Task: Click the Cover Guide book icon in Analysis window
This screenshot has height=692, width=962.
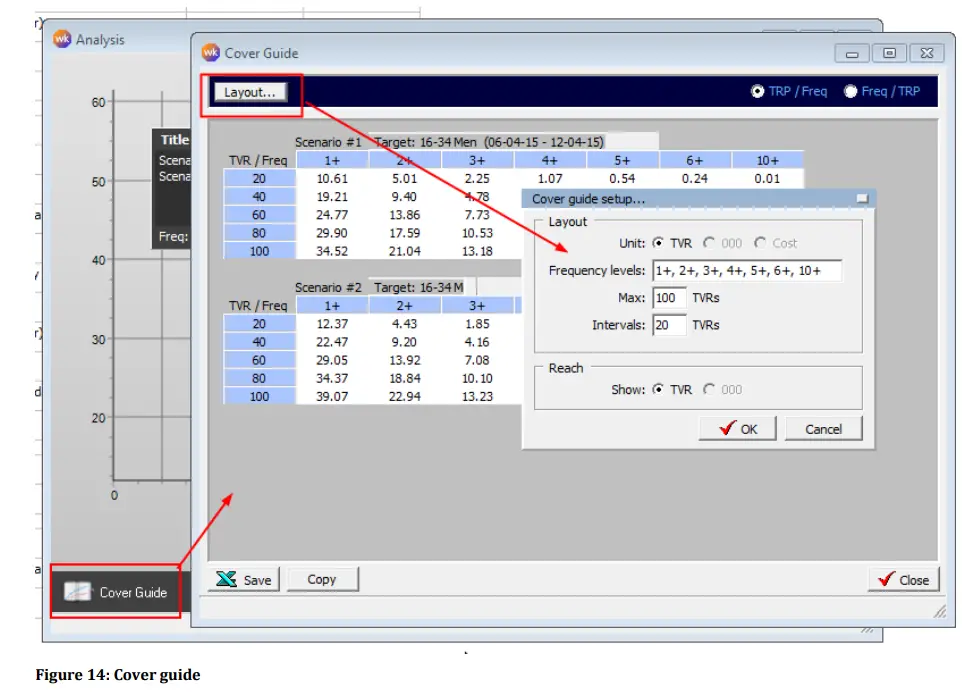Action: coord(78,591)
